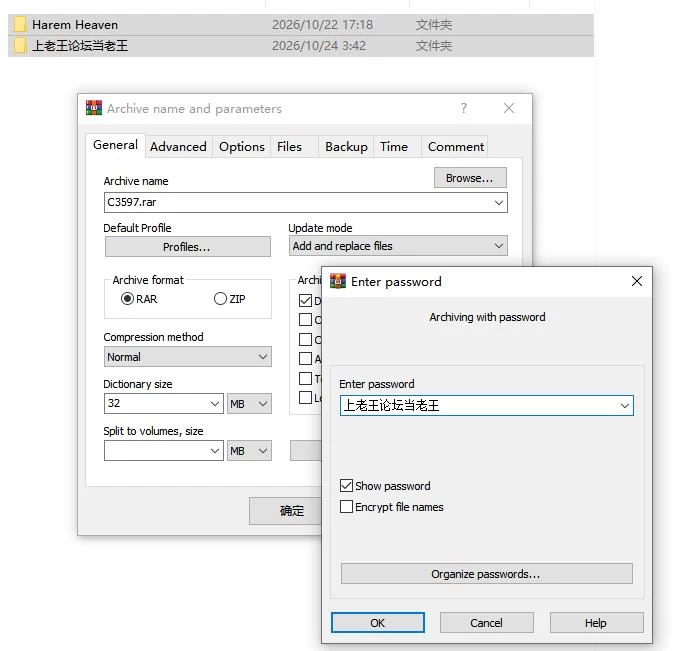Screen dimensions: 676x651
Task: Select the 上老王论坛当老王 folder row name
Action: (x=80, y=46)
